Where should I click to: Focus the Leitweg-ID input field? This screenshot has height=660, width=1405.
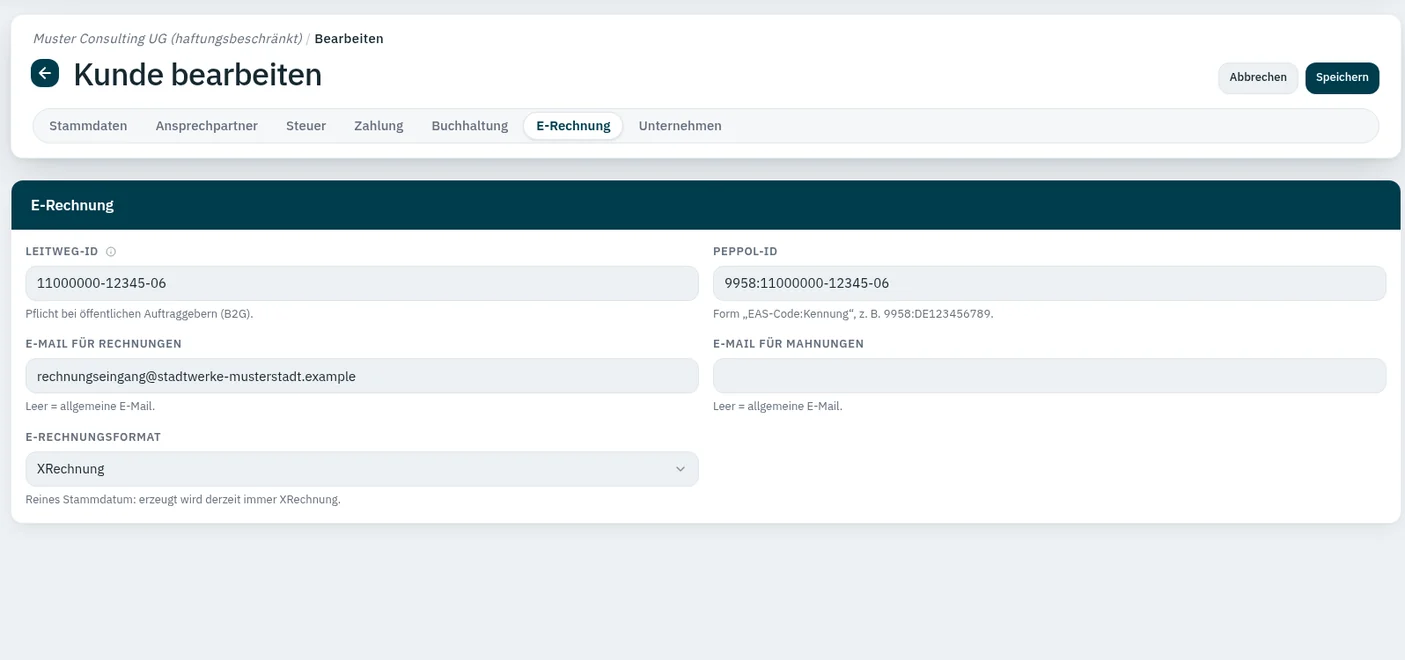362,283
